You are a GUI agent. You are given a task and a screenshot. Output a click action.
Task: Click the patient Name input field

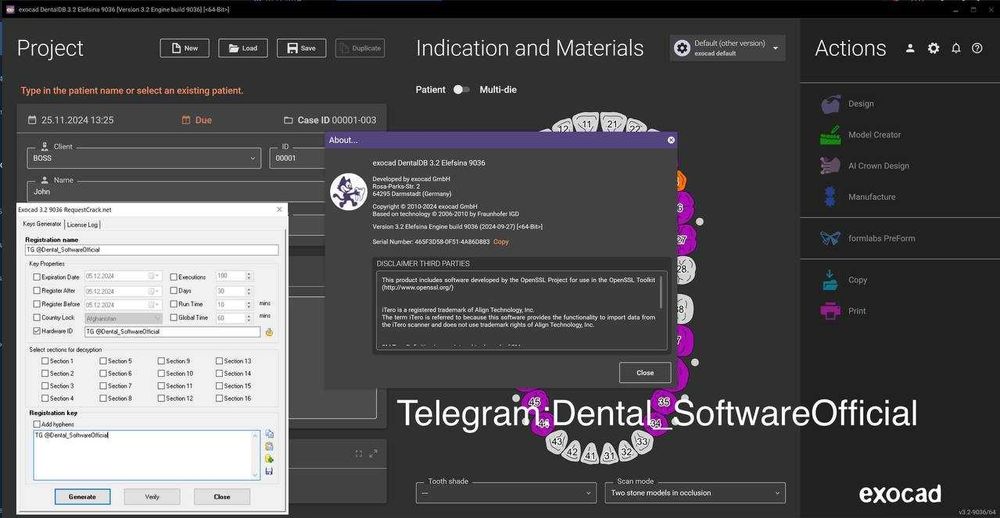coord(150,191)
